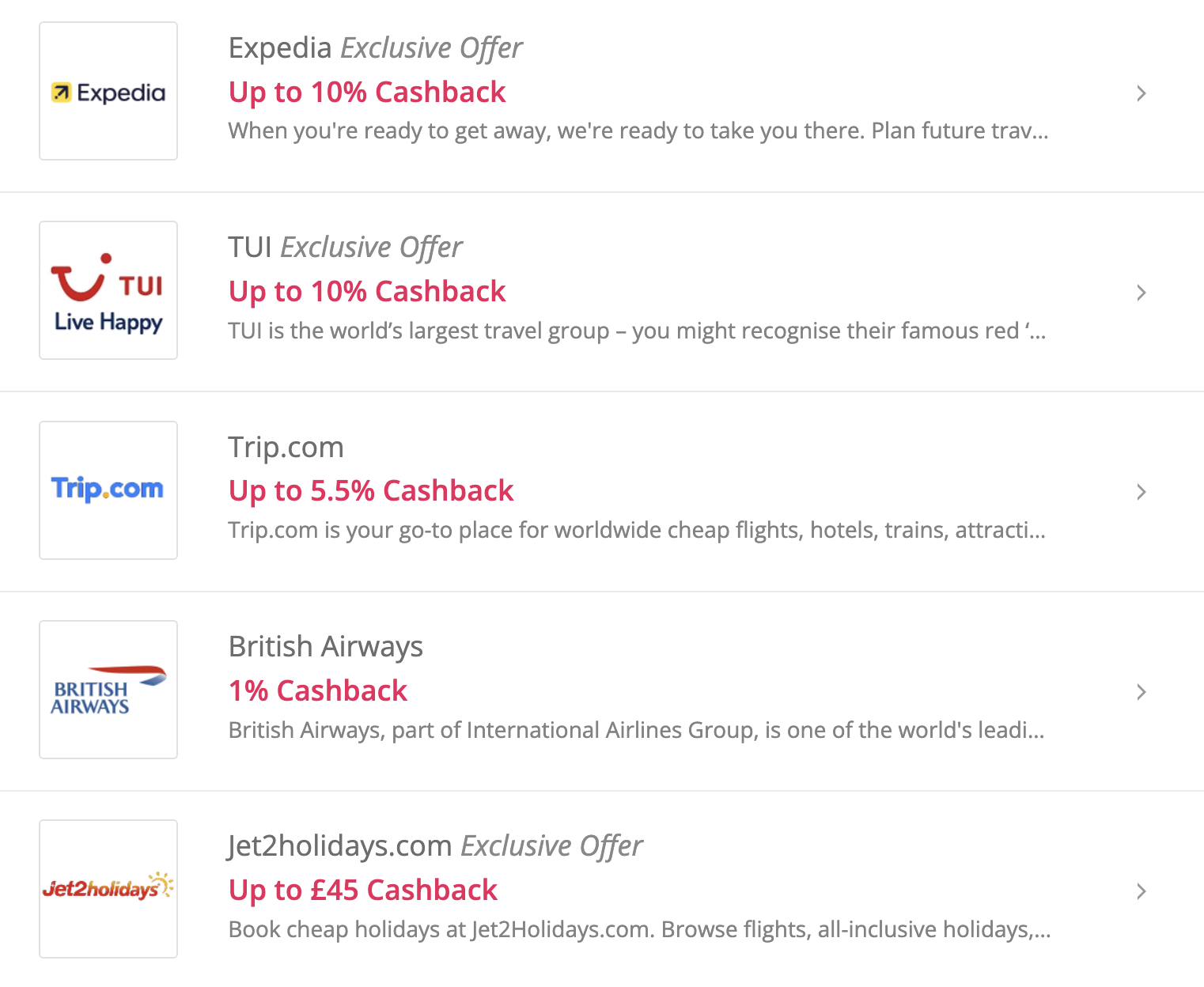Viewport: 1204px width, 987px height.
Task: Click the TUI Live Happy logo
Action: click(108, 291)
